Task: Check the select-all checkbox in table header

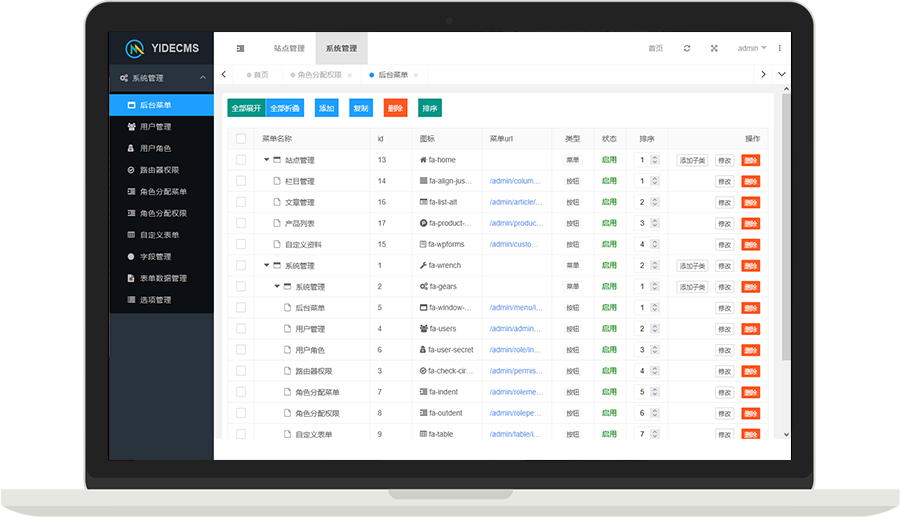Action: [241, 139]
